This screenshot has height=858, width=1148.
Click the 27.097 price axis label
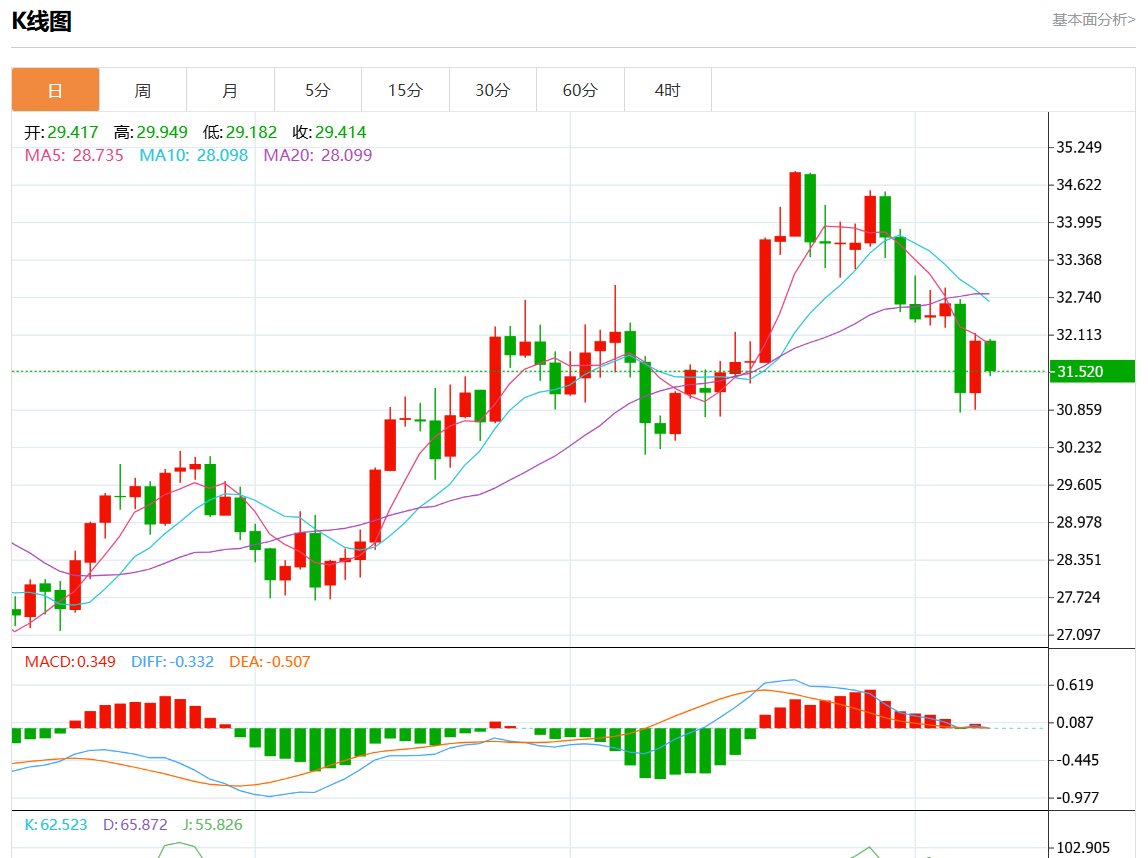(1078, 635)
